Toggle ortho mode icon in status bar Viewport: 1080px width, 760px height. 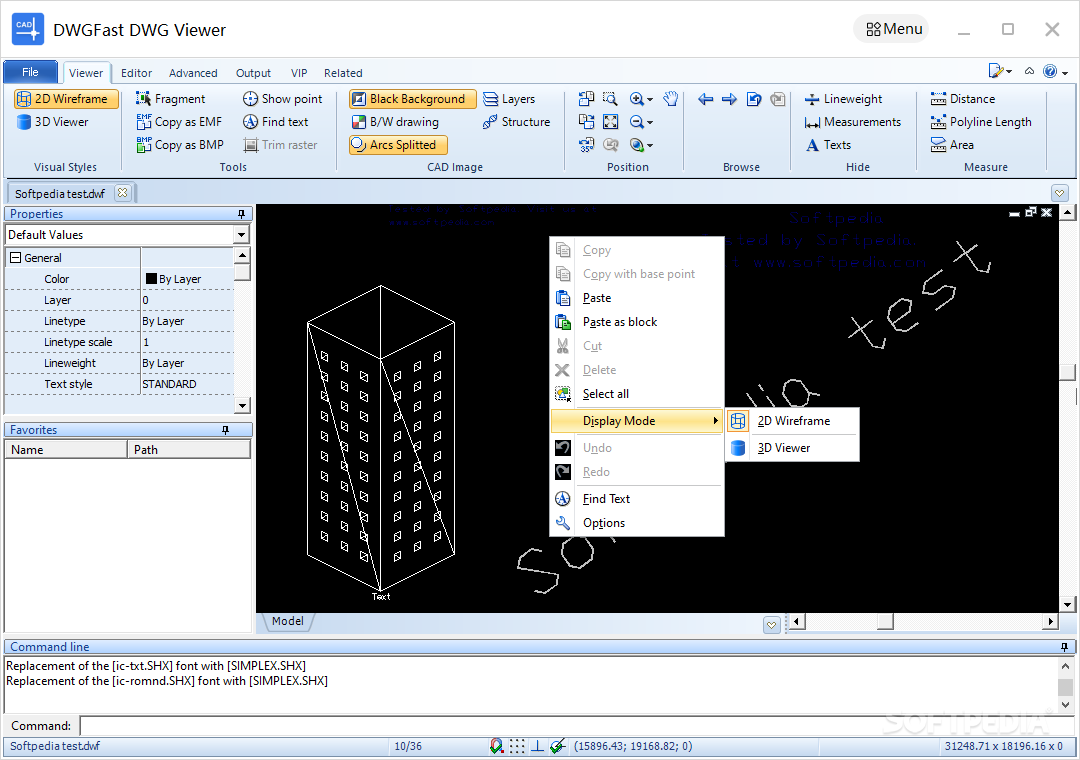coord(537,746)
